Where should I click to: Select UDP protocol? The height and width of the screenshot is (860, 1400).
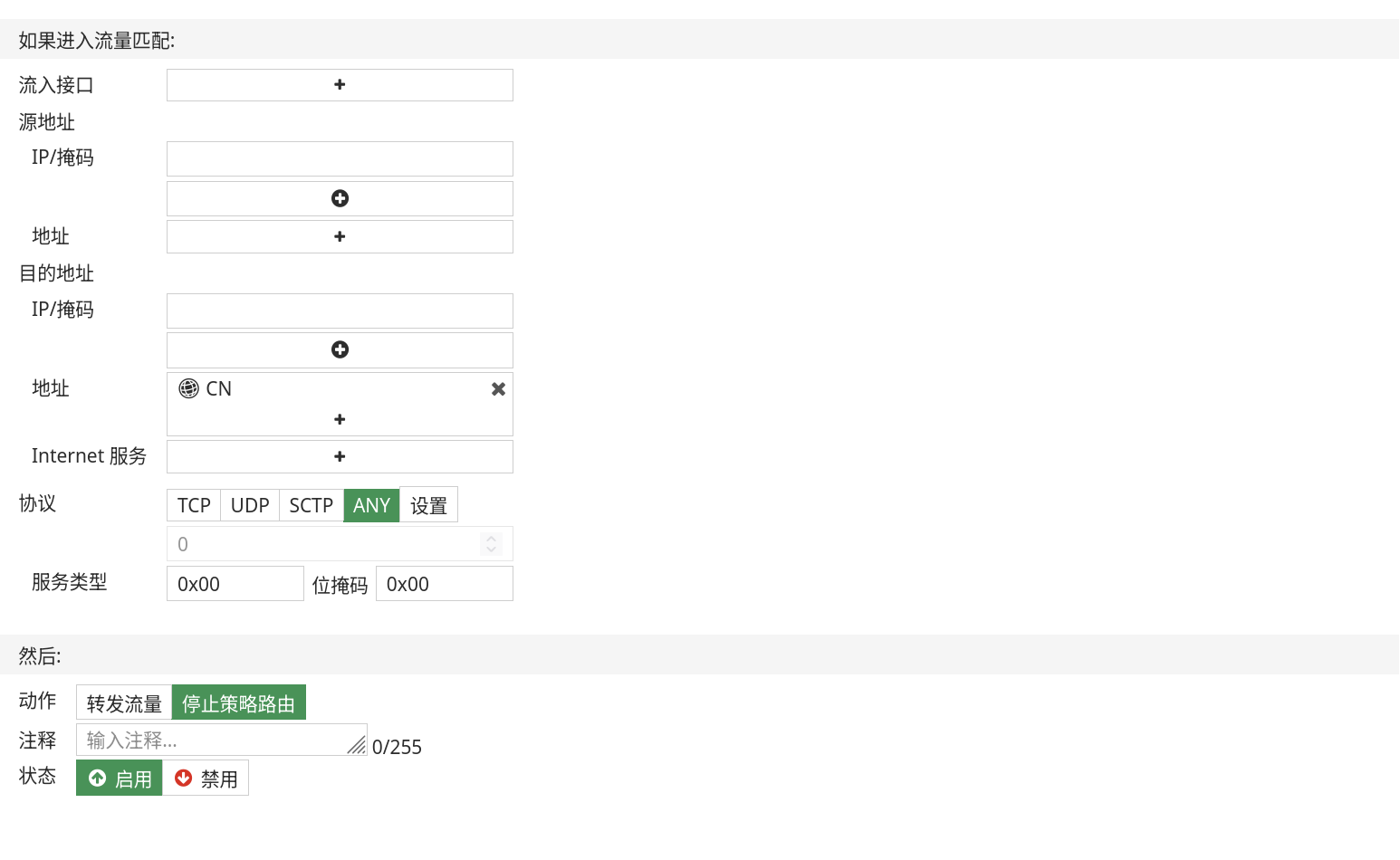pyautogui.click(x=250, y=505)
